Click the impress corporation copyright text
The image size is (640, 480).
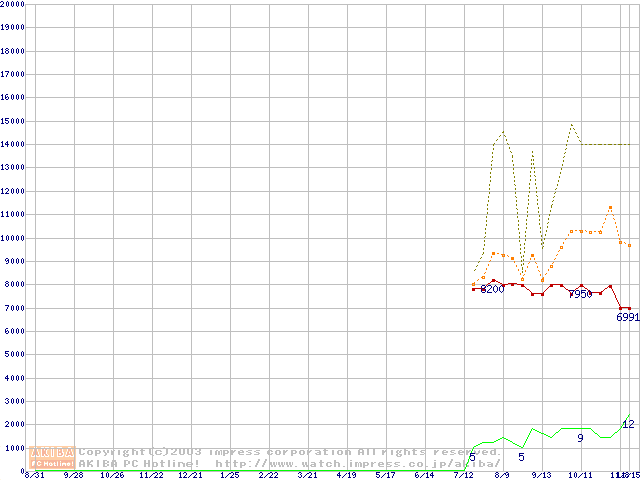click(x=290, y=451)
